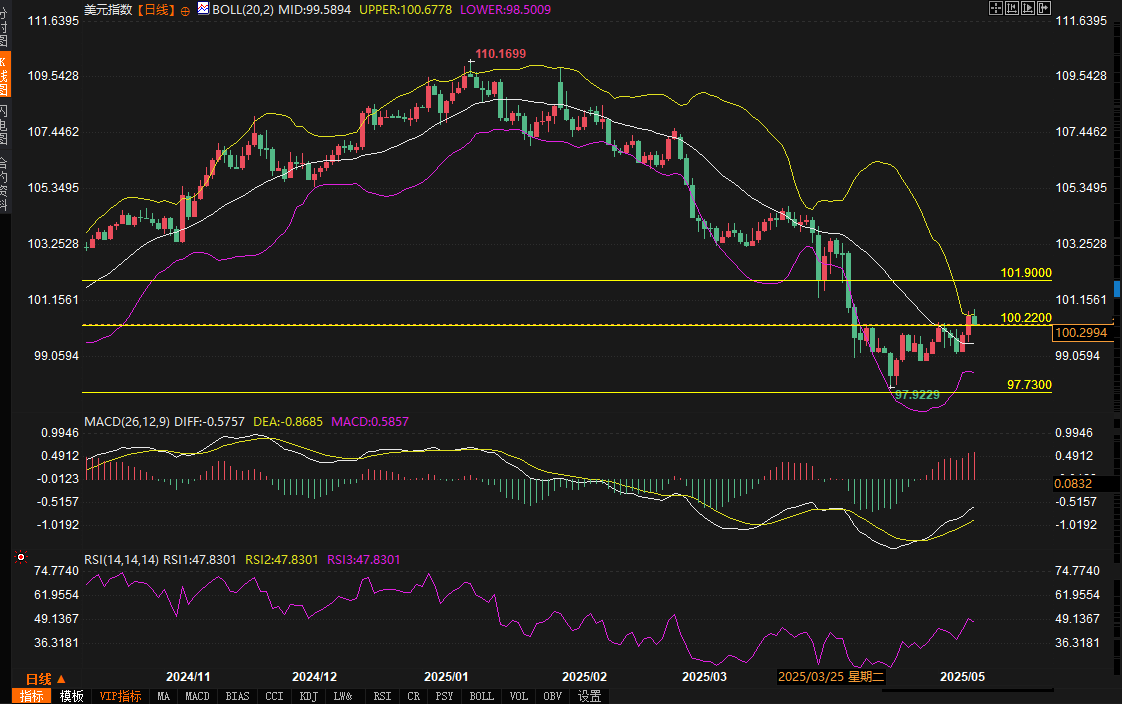Click the MID:99.5894 value
The width and height of the screenshot is (1122, 704).
(x=315, y=10)
